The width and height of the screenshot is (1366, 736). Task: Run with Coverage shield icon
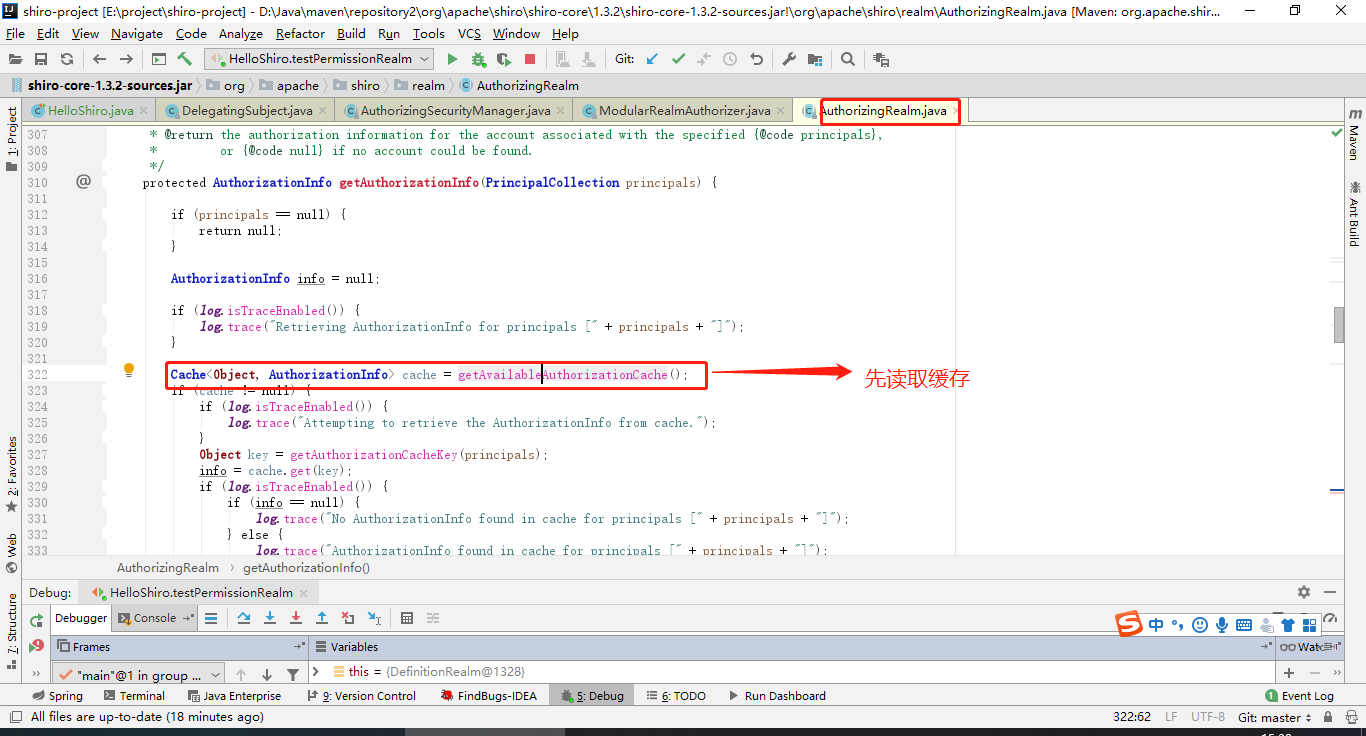pyautogui.click(x=504, y=59)
